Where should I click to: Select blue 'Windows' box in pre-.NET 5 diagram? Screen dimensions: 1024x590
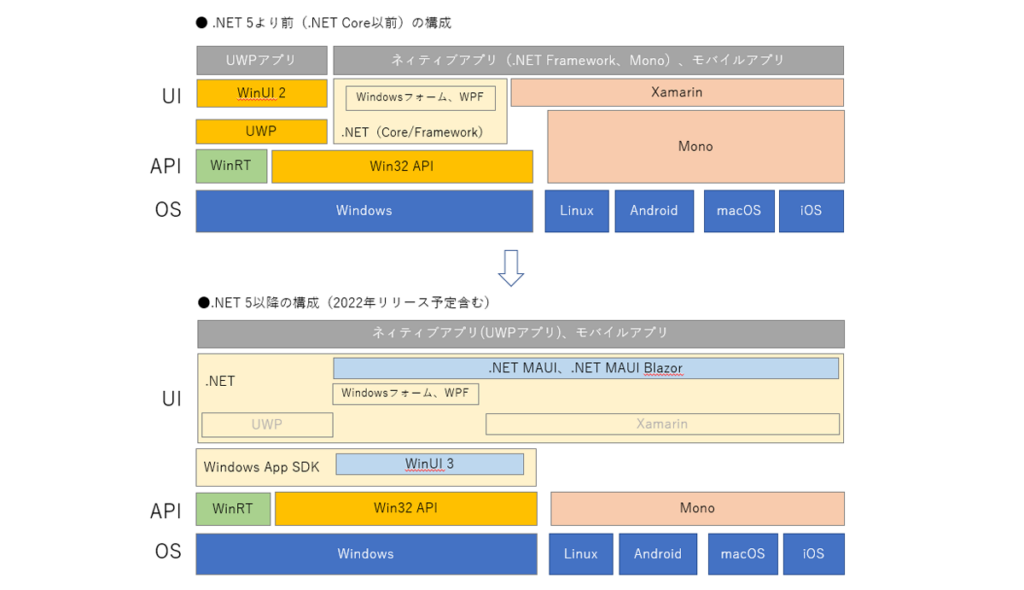point(364,211)
